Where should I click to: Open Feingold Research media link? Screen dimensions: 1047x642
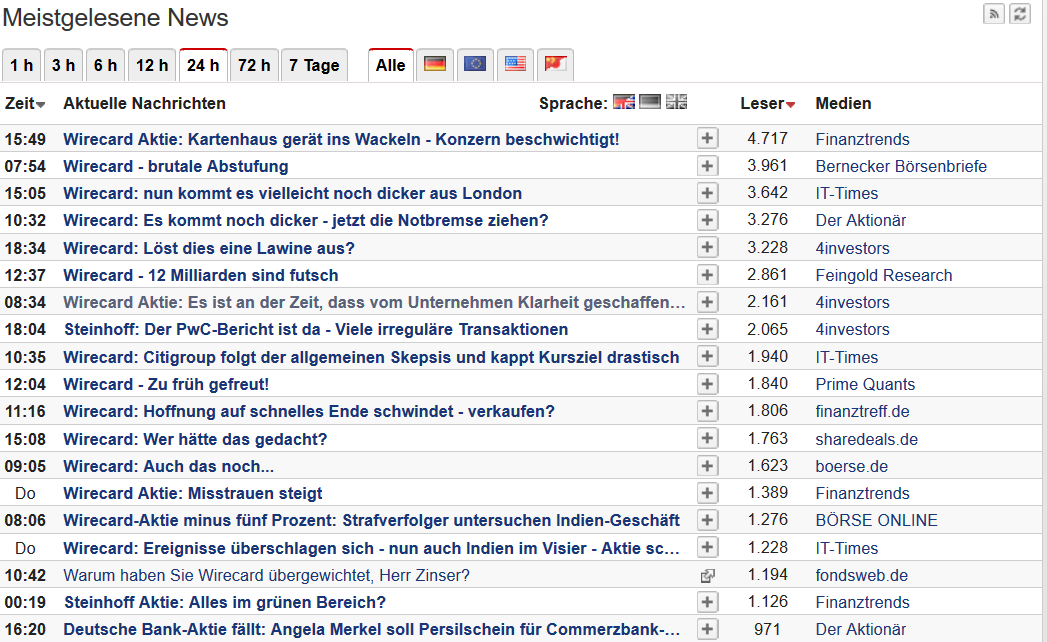click(x=883, y=275)
